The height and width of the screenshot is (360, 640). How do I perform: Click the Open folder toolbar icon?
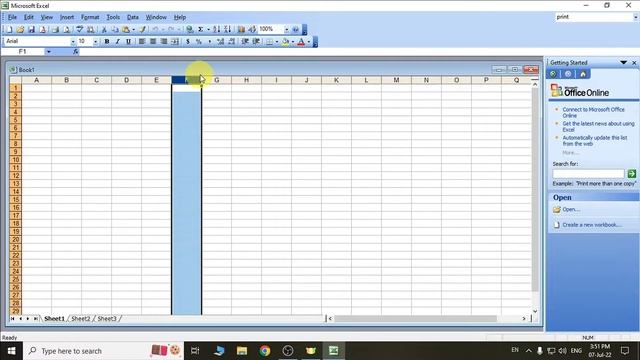(20, 29)
